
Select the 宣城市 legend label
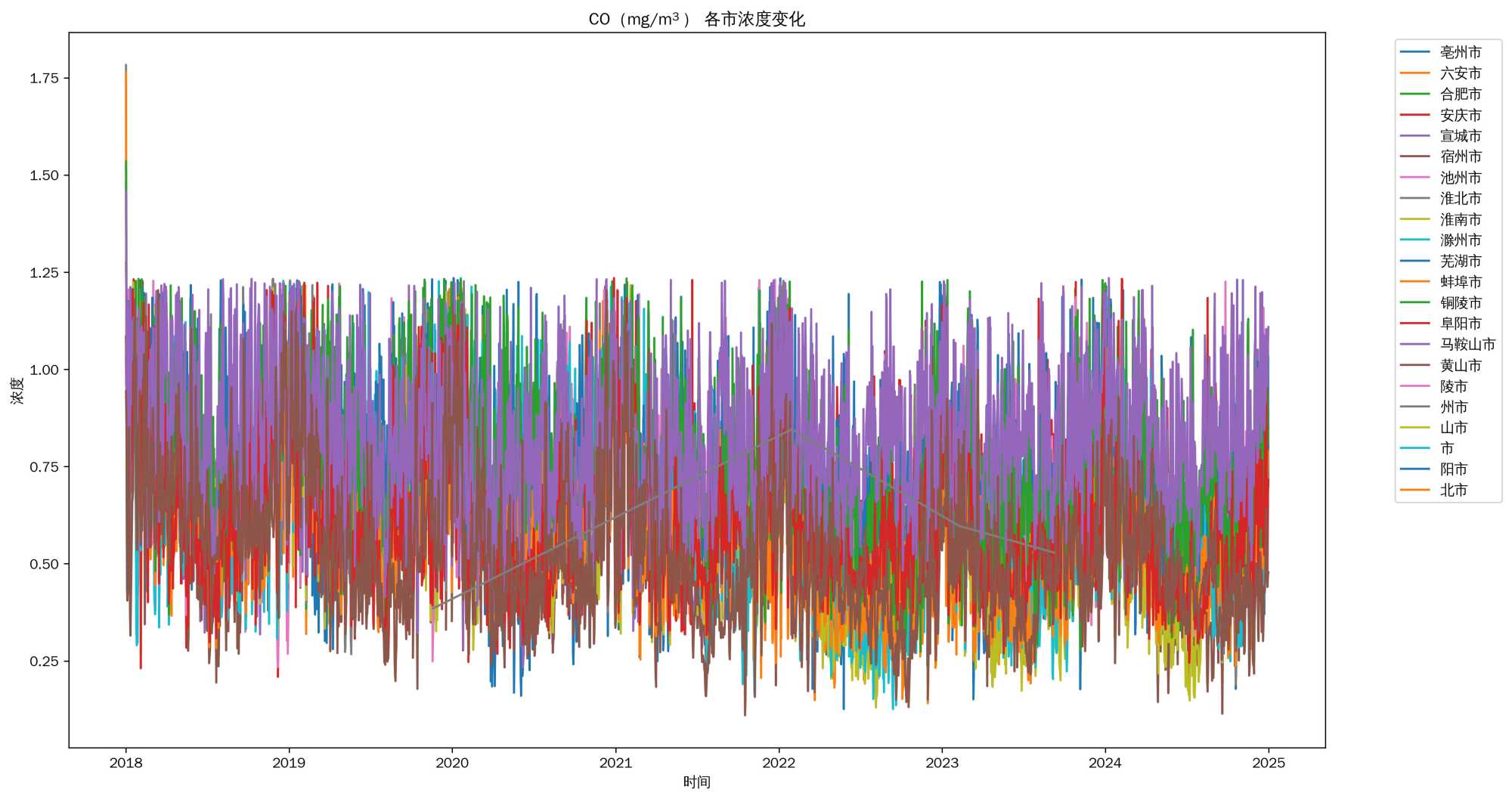[1460, 136]
